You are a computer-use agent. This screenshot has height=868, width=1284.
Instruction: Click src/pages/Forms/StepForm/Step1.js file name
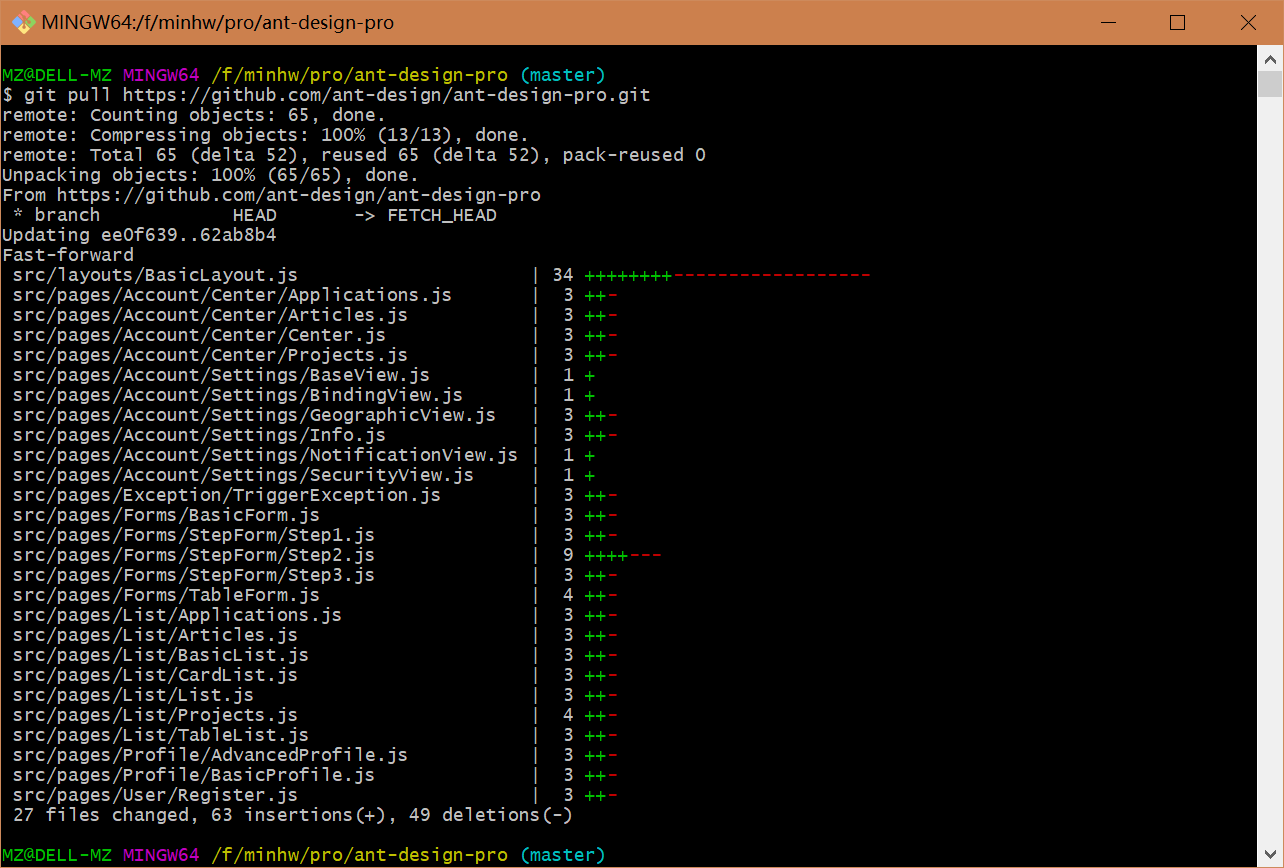194,535
